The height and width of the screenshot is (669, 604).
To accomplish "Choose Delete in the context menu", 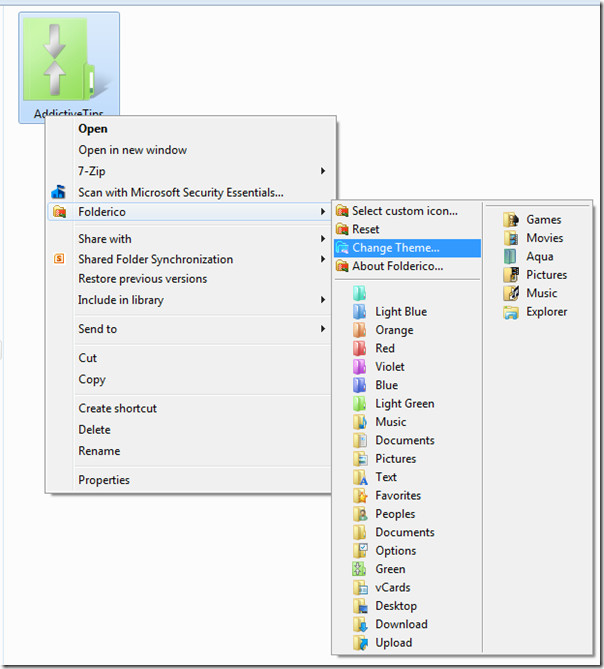I will [x=94, y=430].
